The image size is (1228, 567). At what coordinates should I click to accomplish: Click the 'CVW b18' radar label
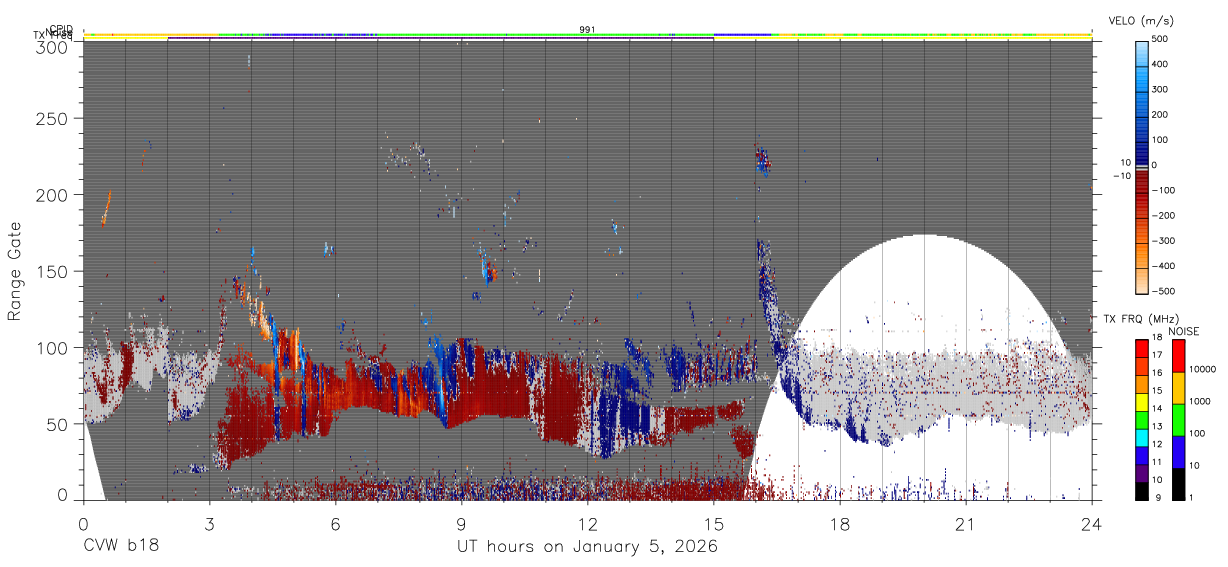click(120, 547)
